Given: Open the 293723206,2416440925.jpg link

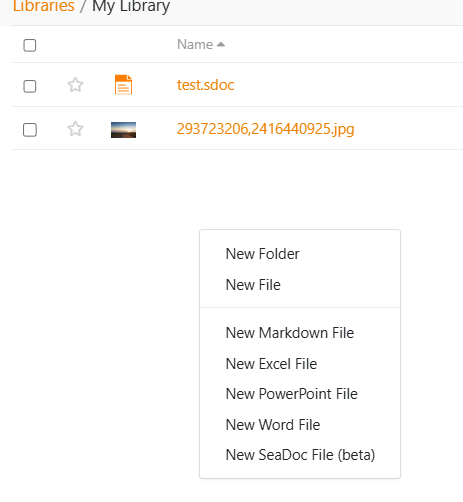Looking at the screenshot, I should pyautogui.click(x=265, y=129).
